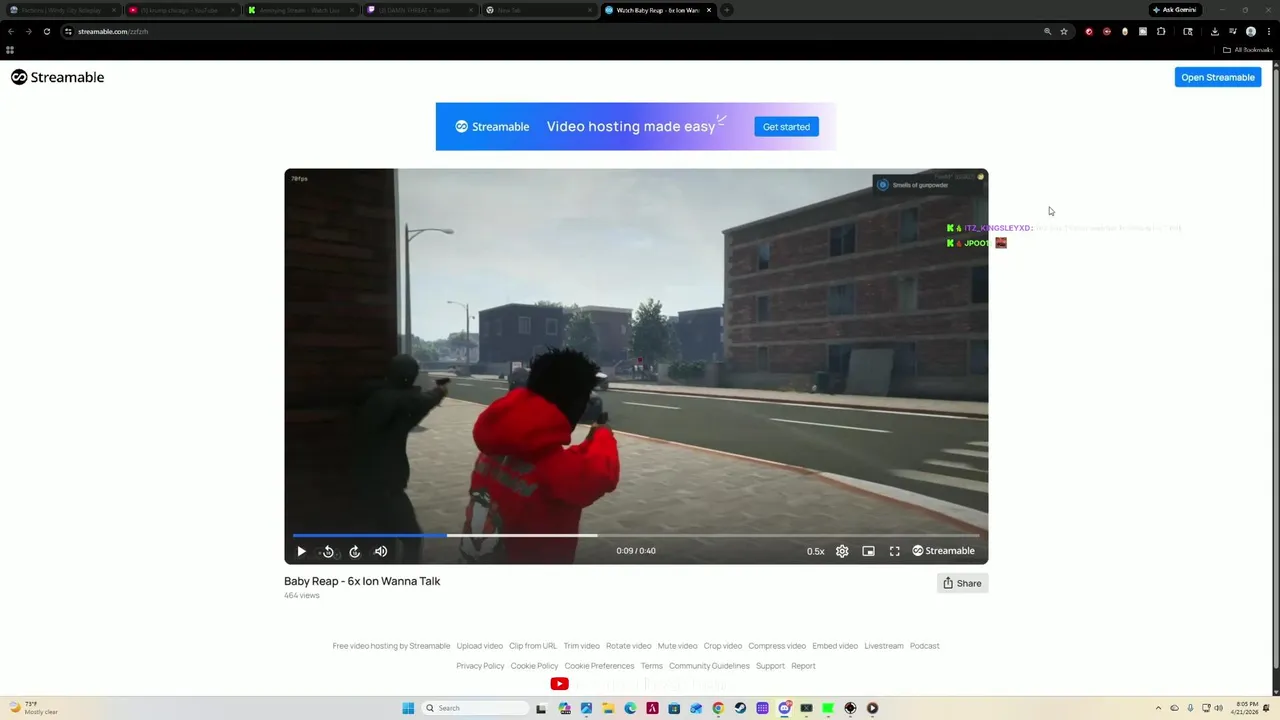Toggle picture-in-picture mode

click(868, 551)
